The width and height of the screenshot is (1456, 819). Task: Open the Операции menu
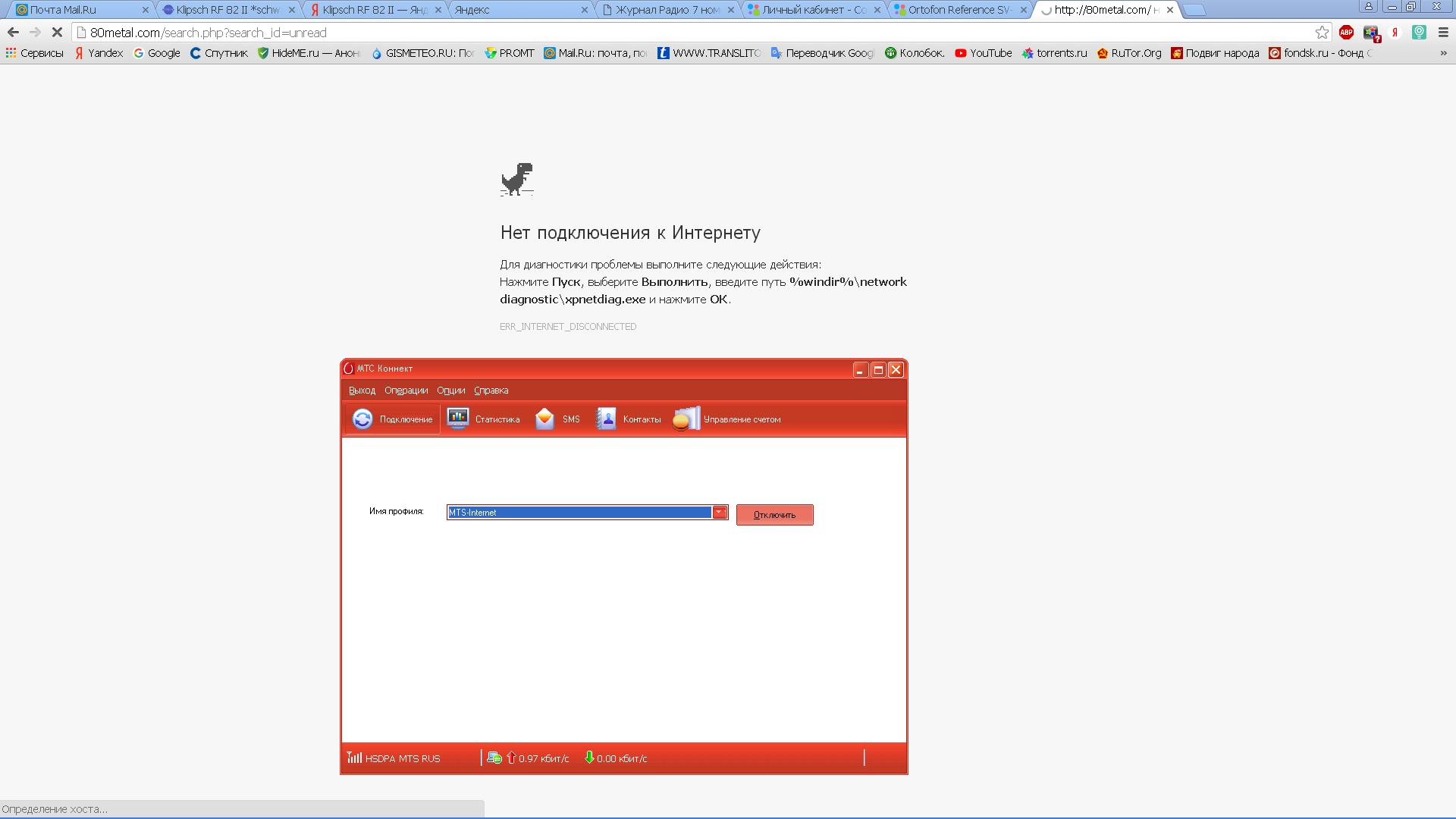tap(406, 390)
